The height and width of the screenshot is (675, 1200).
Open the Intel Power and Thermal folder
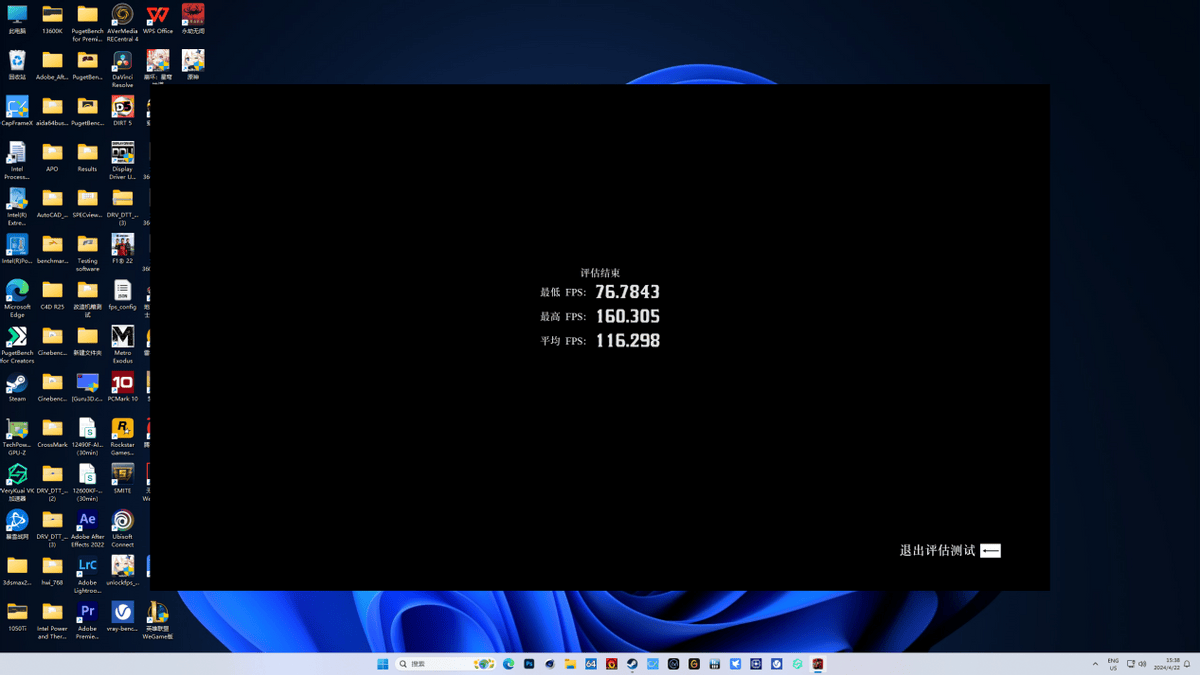click(52, 620)
